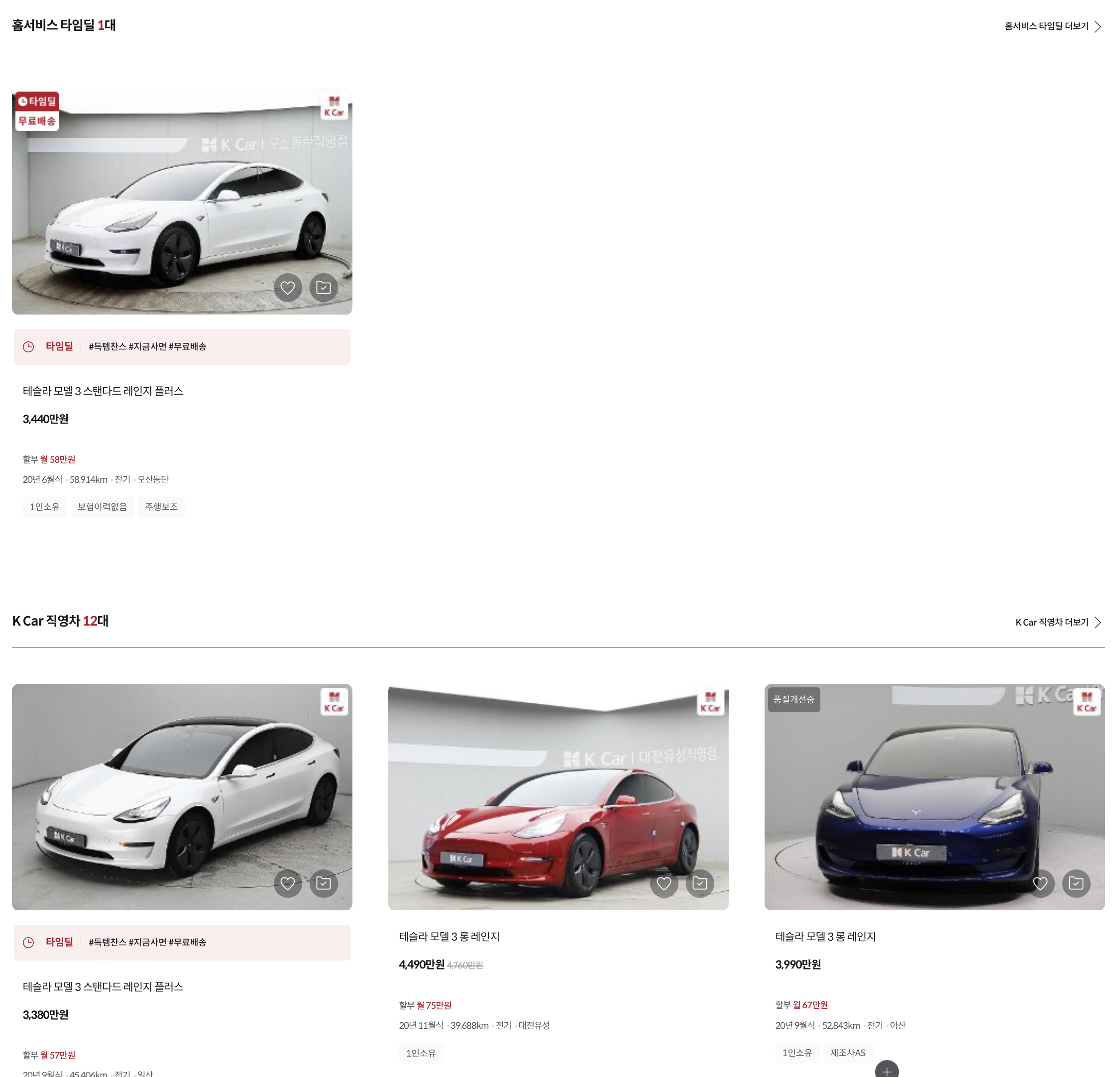Add Time Deal white Tesla to compare
Viewport: 1120px width, 1077px height.
tap(324, 287)
